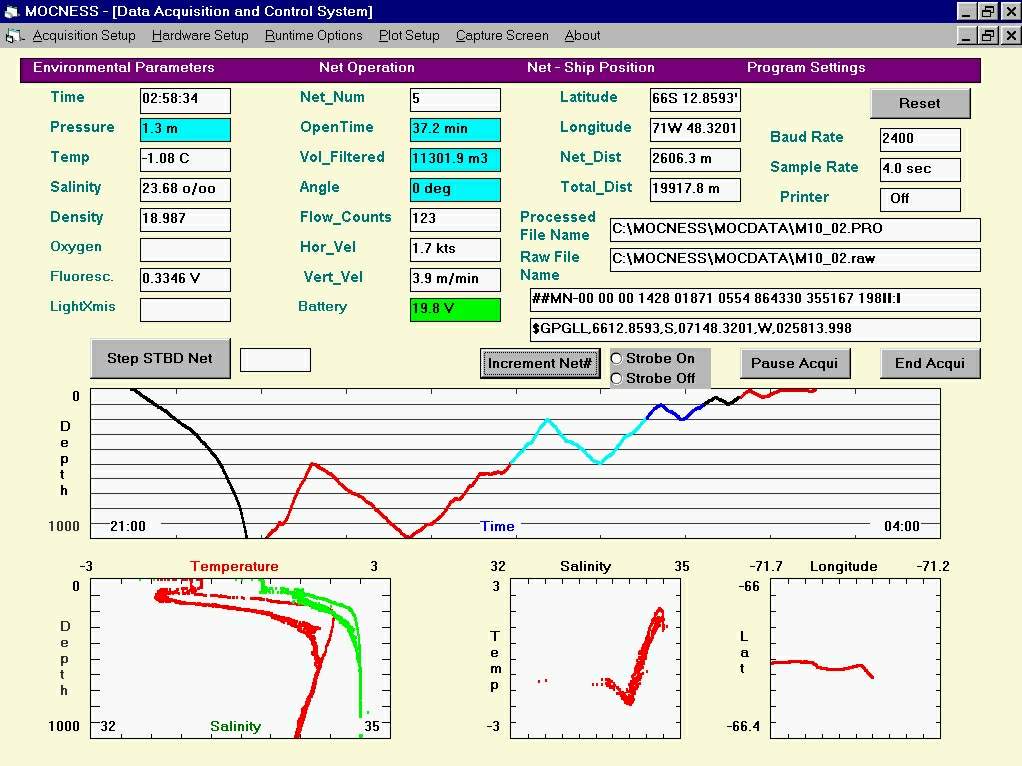Viewport: 1022px width, 766px height.
Task: Click the Fluoresc. value 0.3346 V
Action: click(x=185, y=280)
